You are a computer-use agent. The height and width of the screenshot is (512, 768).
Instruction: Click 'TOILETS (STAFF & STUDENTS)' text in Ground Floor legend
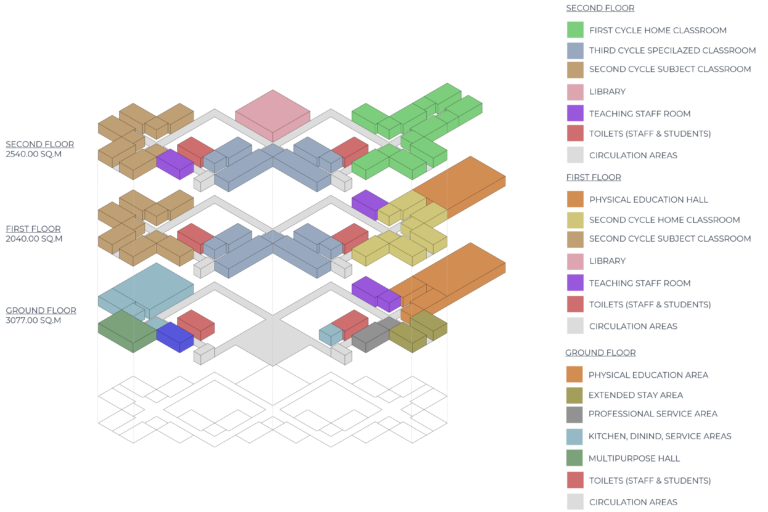650,481
